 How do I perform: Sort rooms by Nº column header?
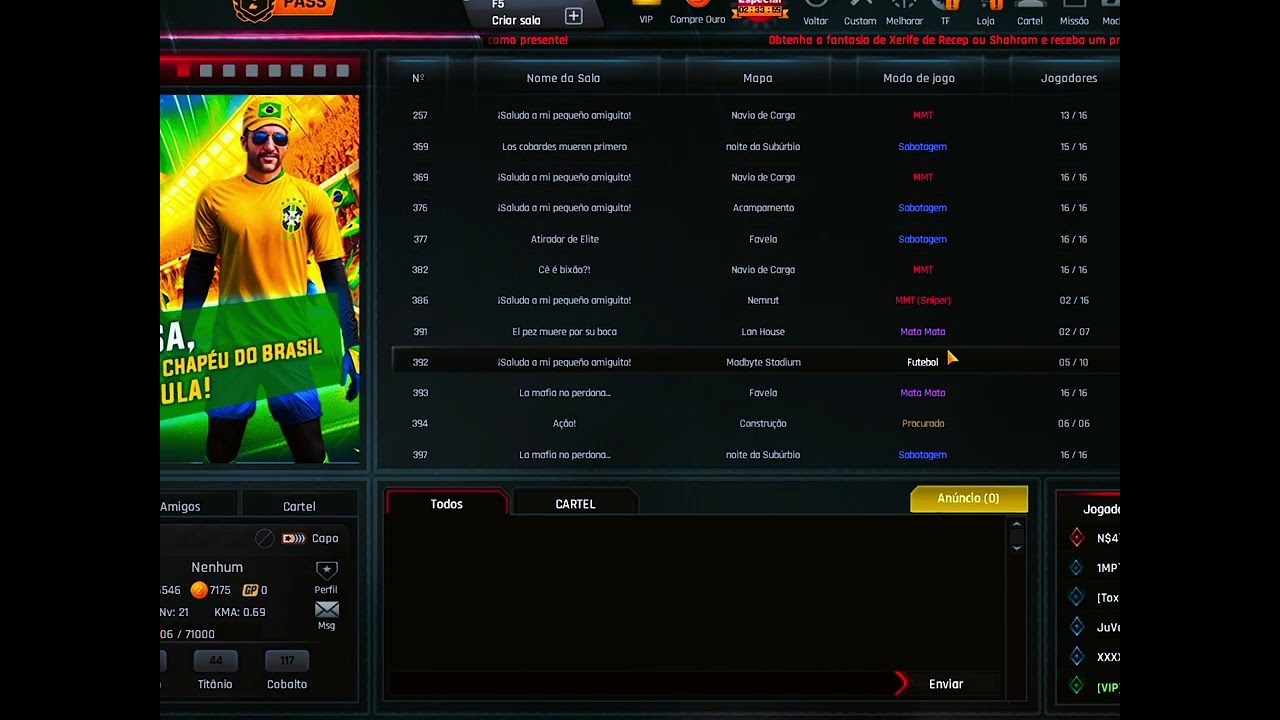coord(418,78)
